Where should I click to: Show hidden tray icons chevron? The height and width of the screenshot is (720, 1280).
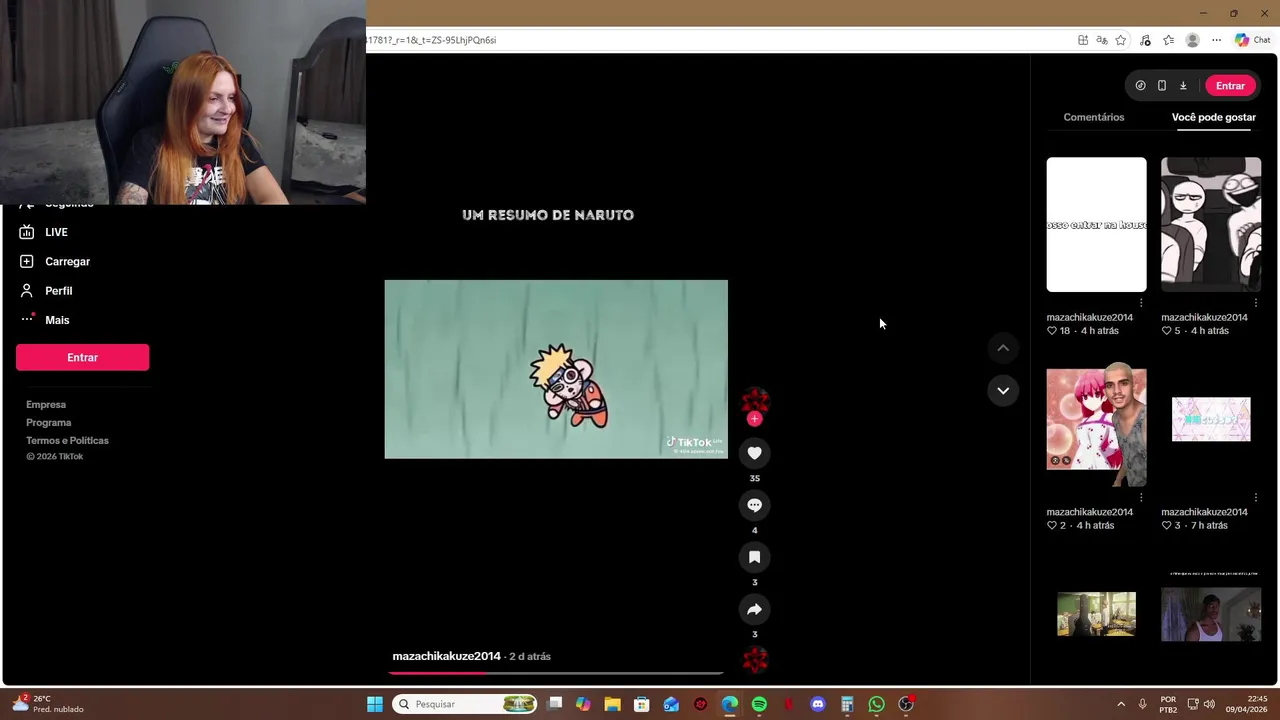[1121, 704]
